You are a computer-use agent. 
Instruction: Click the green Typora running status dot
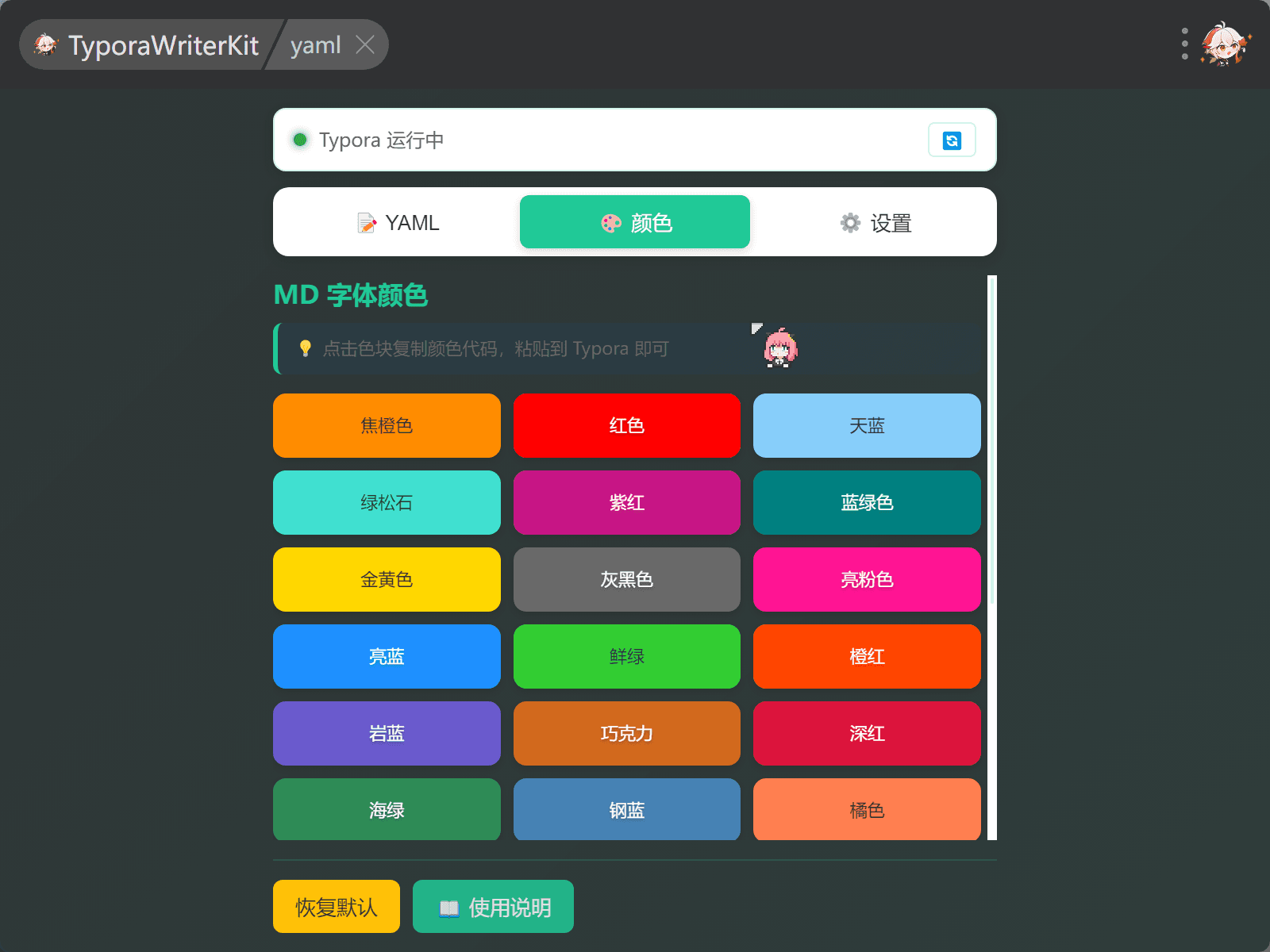click(300, 140)
